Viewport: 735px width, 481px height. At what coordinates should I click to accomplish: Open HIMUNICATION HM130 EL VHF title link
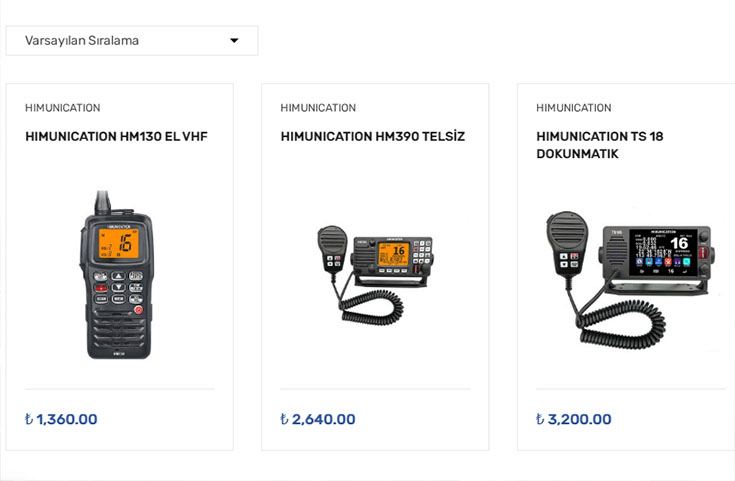pos(116,136)
